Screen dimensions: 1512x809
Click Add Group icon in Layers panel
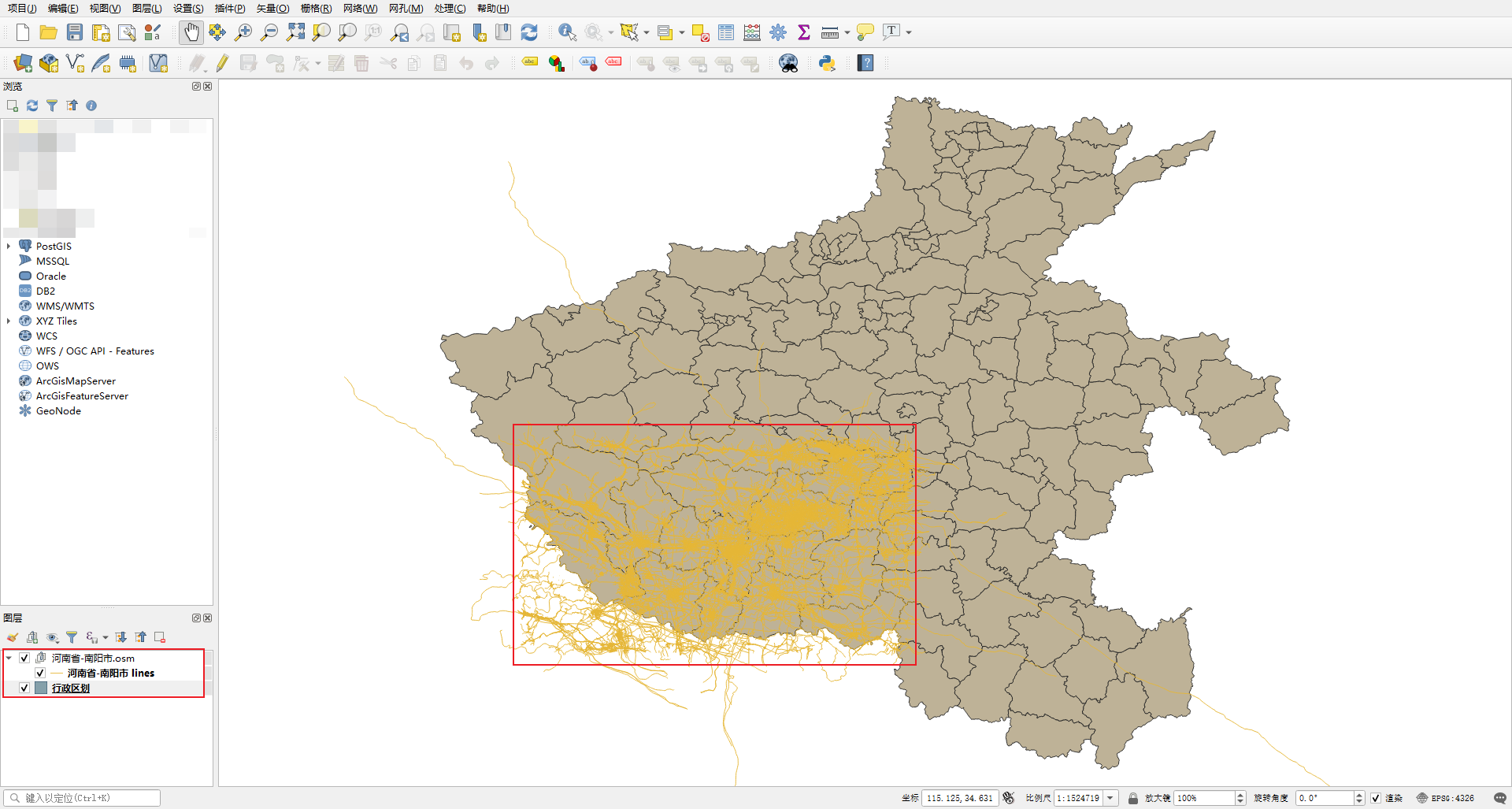coord(32,637)
